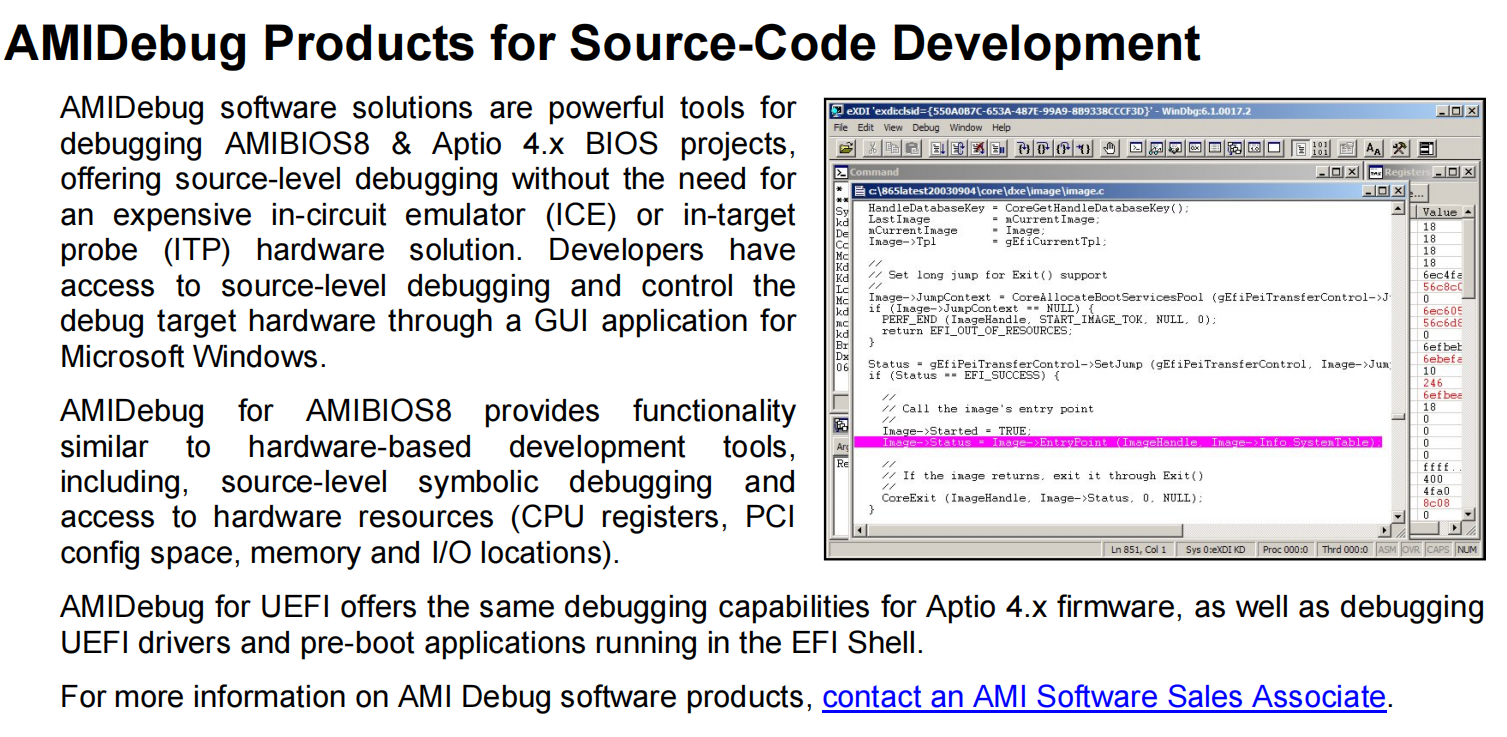1507x737 pixels.
Task: Click the Restart debugging toolbar icon
Action: pos(958,148)
